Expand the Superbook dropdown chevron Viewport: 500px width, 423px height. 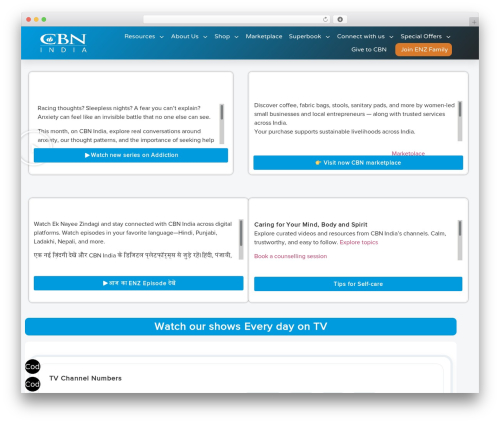click(328, 37)
